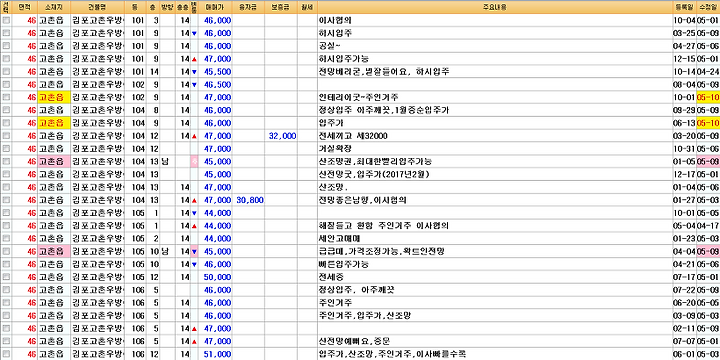The image size is (720, 360).
Task: Click the 산전망예뻐요,중문 description cell
Action: [x=494, y=342]
